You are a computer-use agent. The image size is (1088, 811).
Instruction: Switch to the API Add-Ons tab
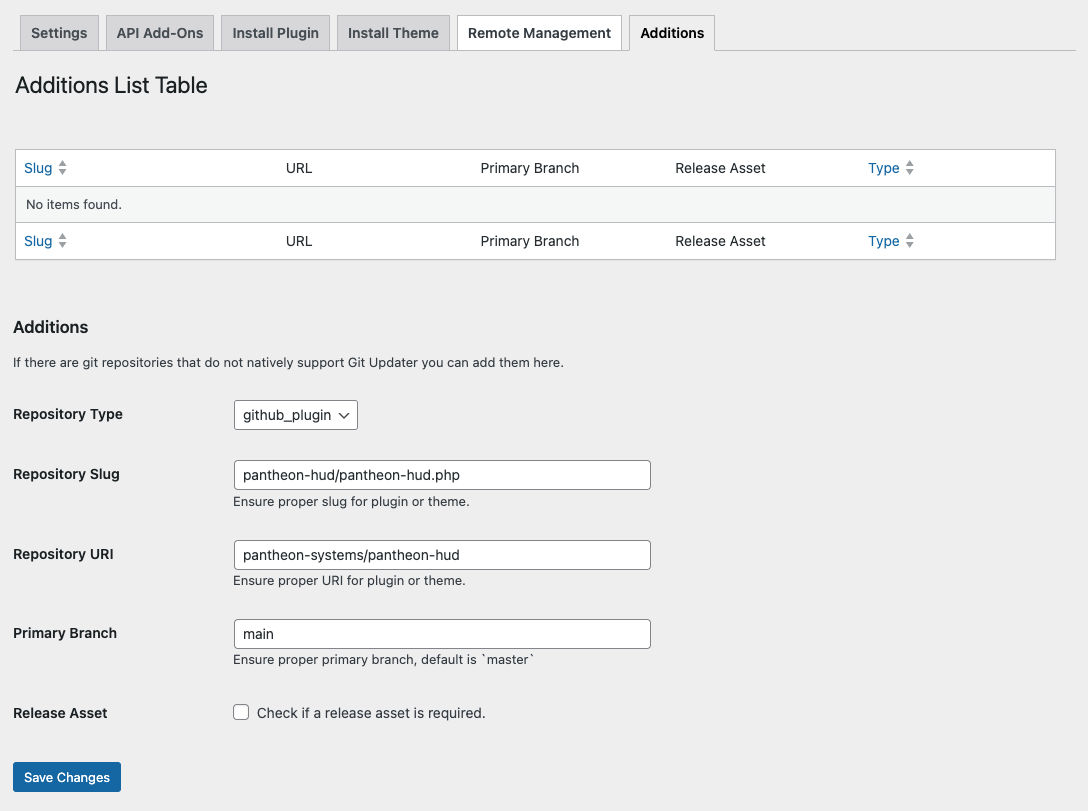(159, 32)
